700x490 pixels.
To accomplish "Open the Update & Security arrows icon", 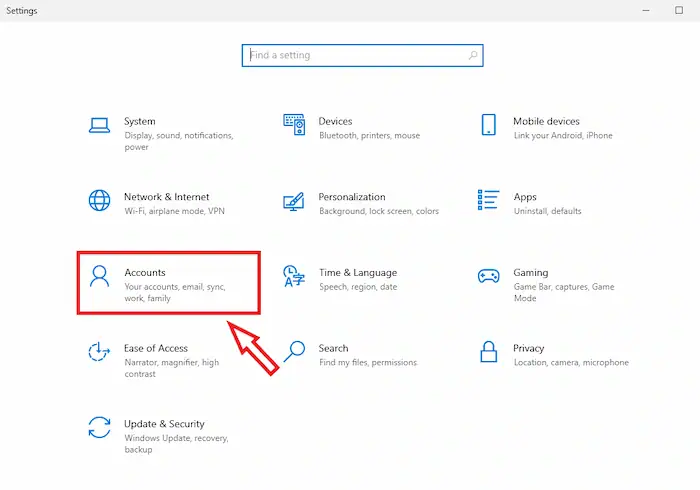I will [99, 427].
